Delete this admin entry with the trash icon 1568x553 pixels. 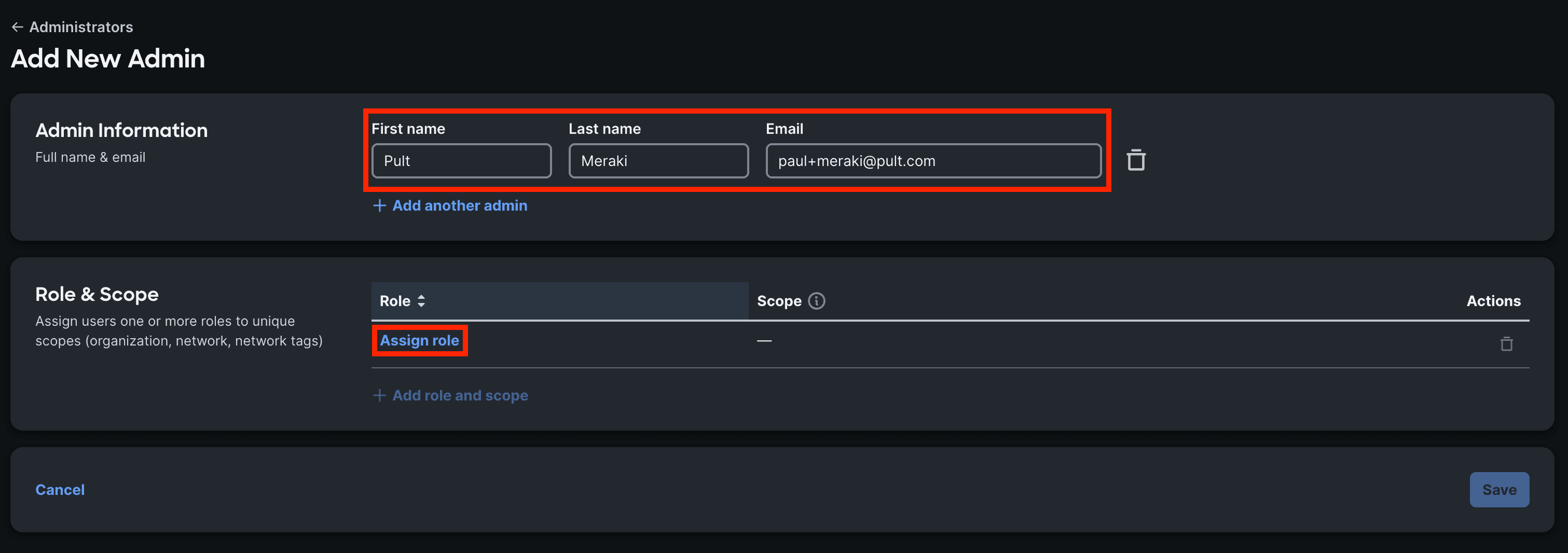pyautogui.click(x=1136, y=160)
